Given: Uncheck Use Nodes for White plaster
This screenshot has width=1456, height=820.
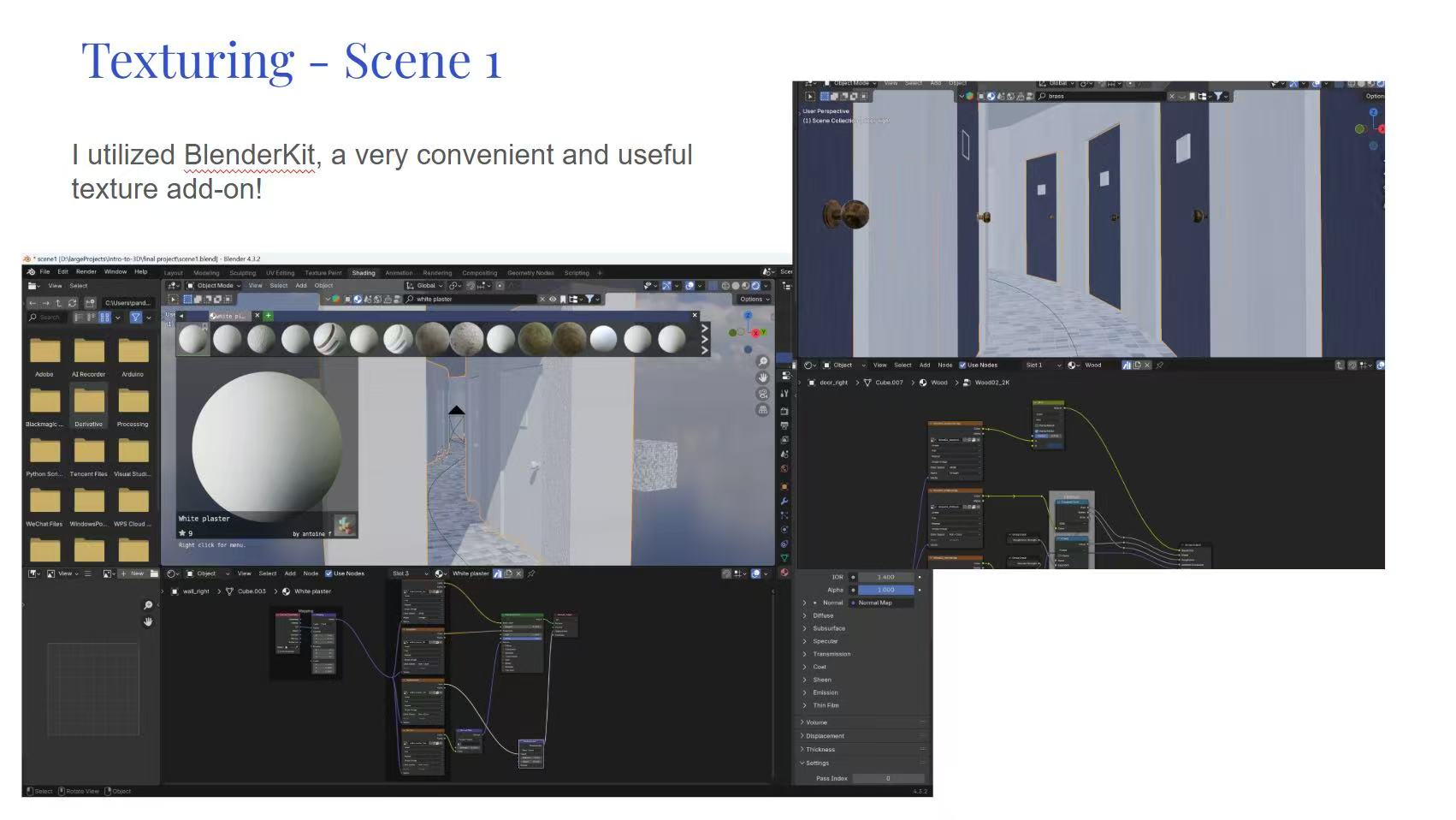Looking at the screenshot, I should (x=328, y=573).
